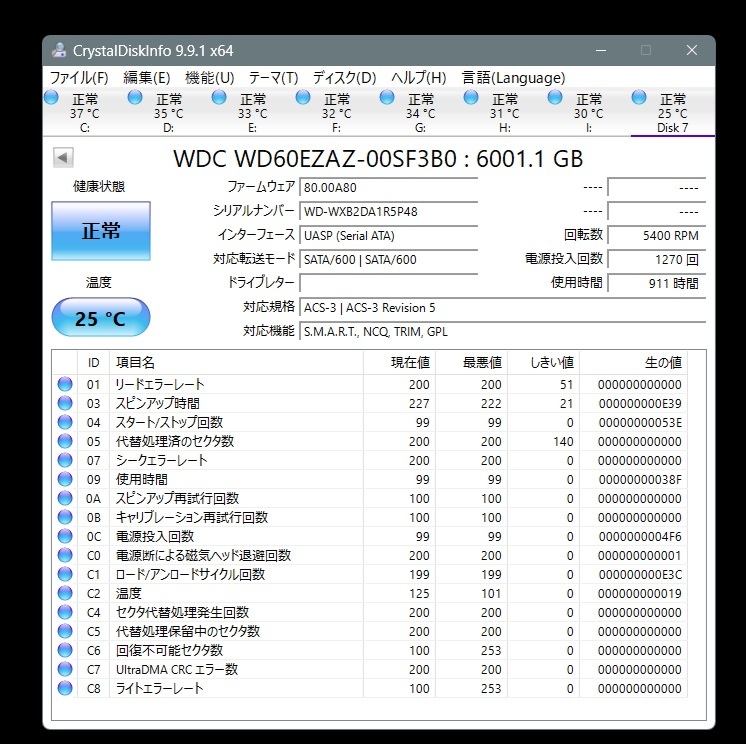Screen dimensions: 746x744
Task: Click status orb of attribute 0A スピンアップ再試行回数
Action: pos(65,498)
